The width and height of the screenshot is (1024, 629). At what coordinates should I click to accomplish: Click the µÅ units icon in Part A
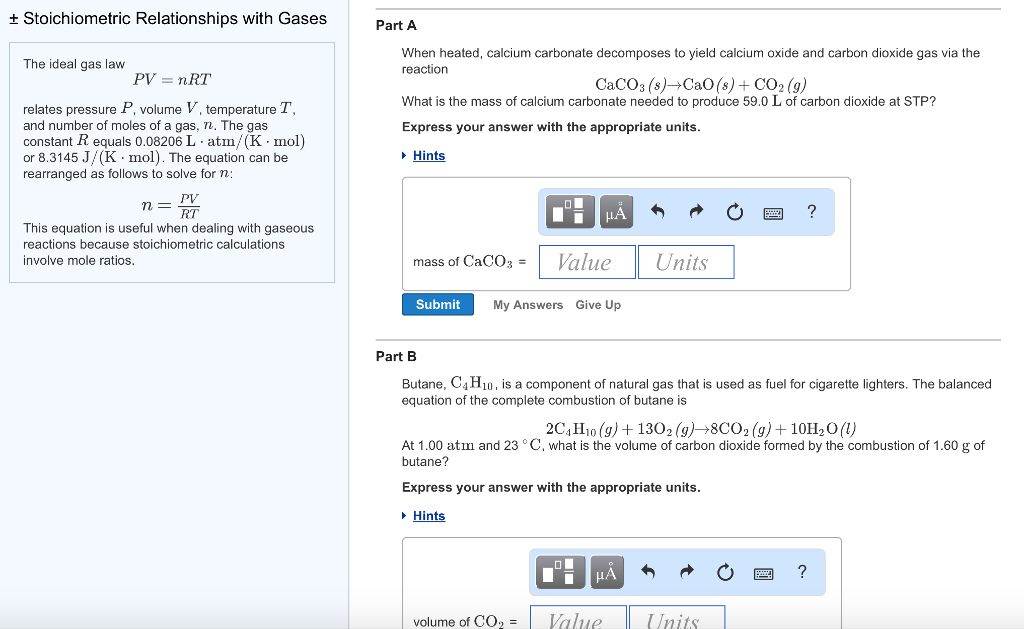615,211
